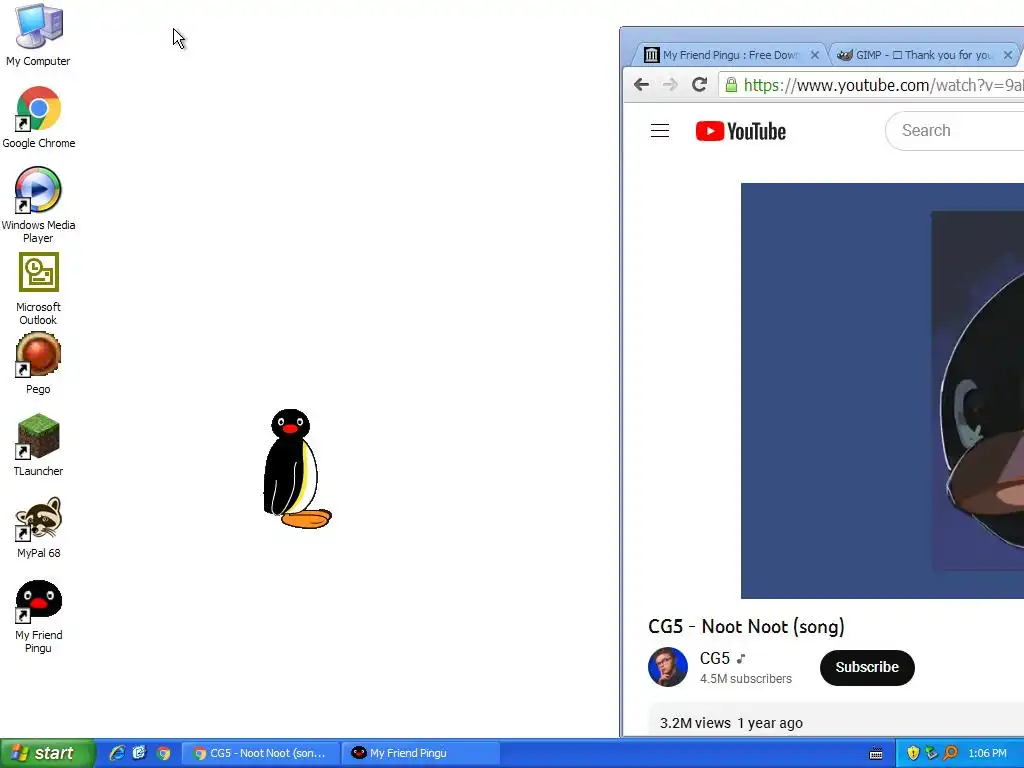Open the CG5 channel name link
1024x768 pixels.
pyautogui.click(x=714, y=658)
